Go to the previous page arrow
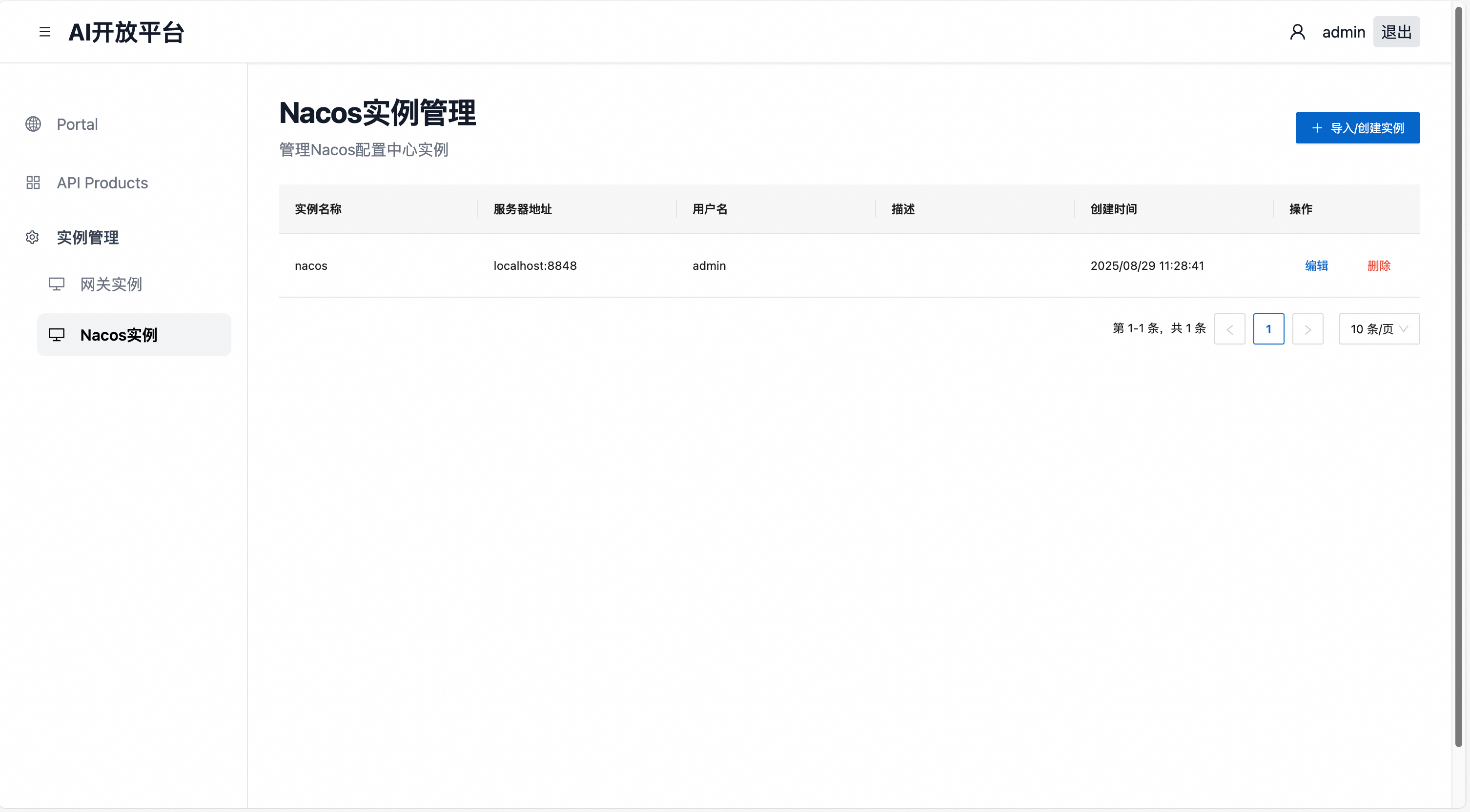The width and height of the screenshot is (1470, 812). pyautogui.click(x=1229, y=329)
